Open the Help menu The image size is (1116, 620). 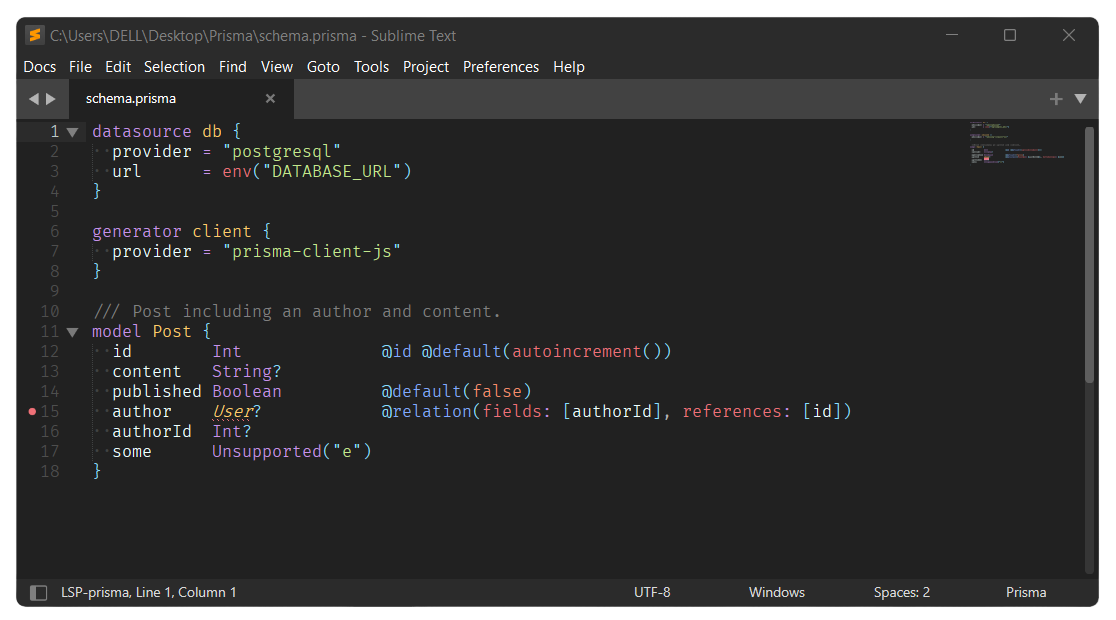click(x=569, y=67)
